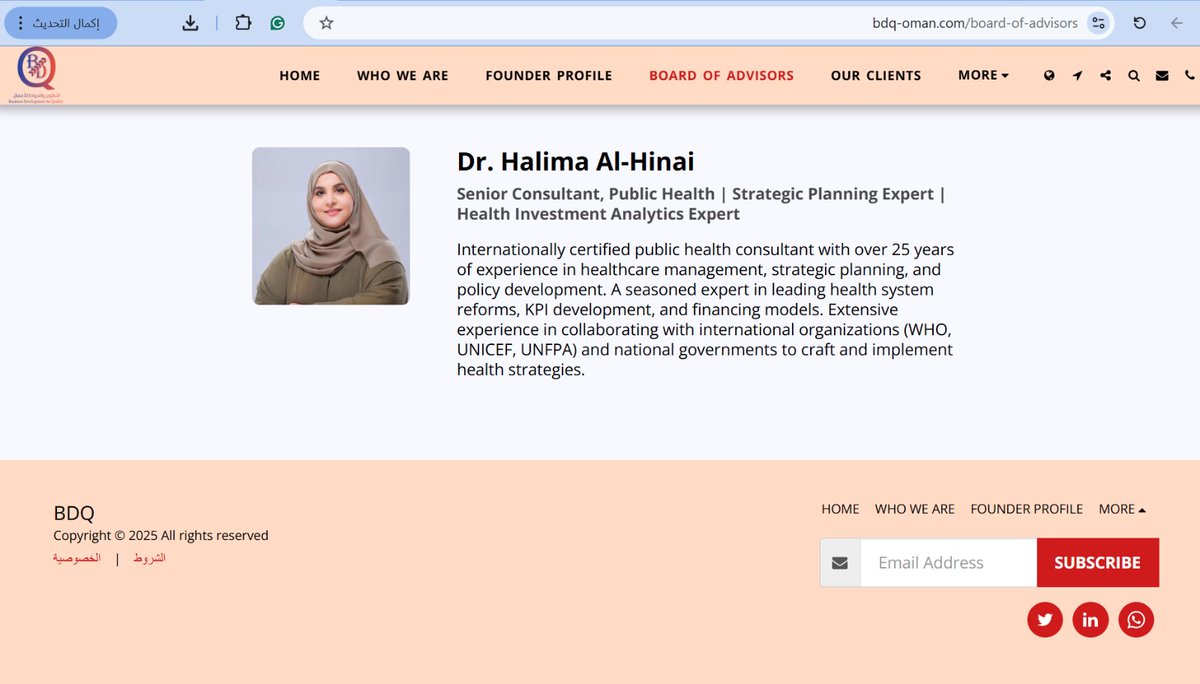This screenshot has height=684, width=1200.
Task: Open browser Downloads from the toolbar
Action: pyautogui.click(x=190, y=21)
